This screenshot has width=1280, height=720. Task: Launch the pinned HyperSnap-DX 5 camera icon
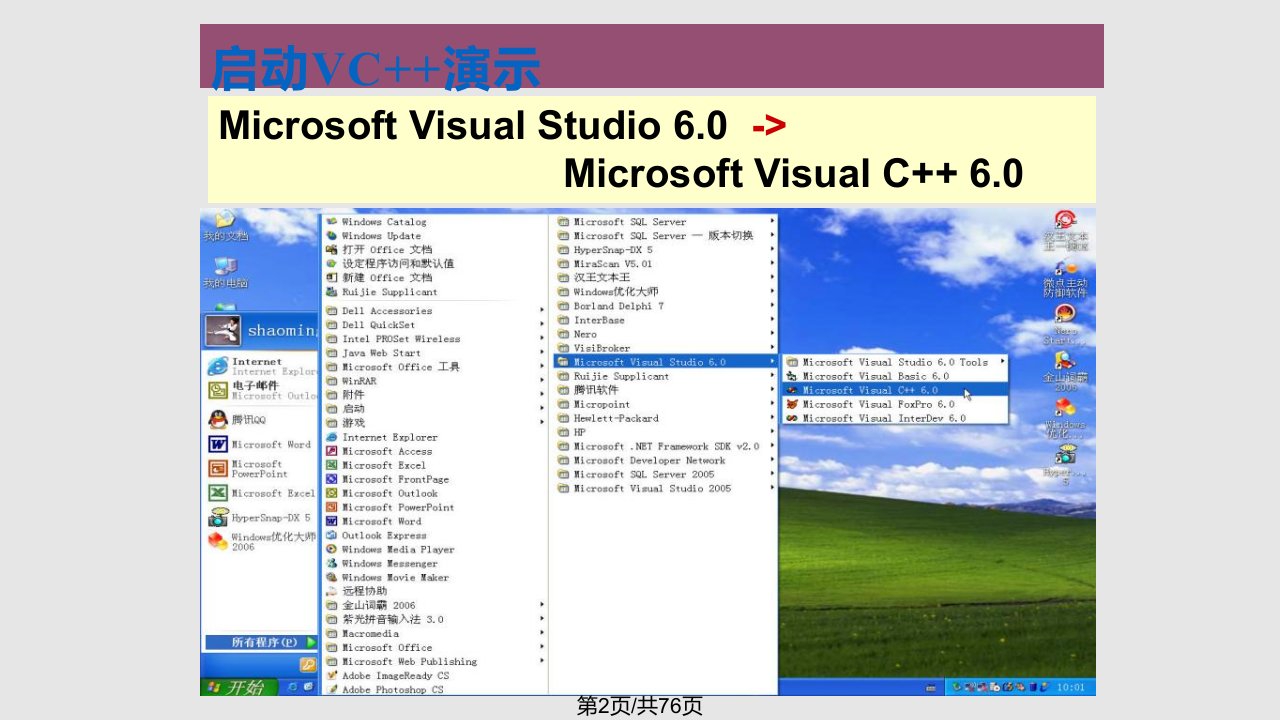[x=217, y=518]
